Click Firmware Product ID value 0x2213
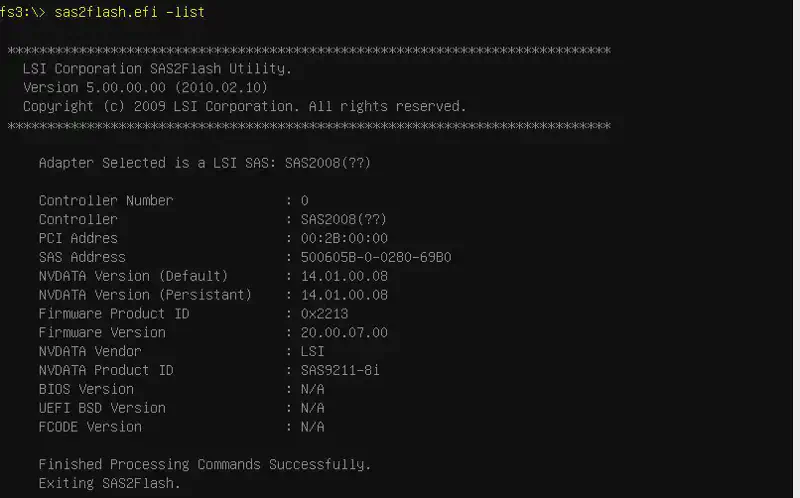Screen dimensions: 800x498 click(x=324, y=314)
